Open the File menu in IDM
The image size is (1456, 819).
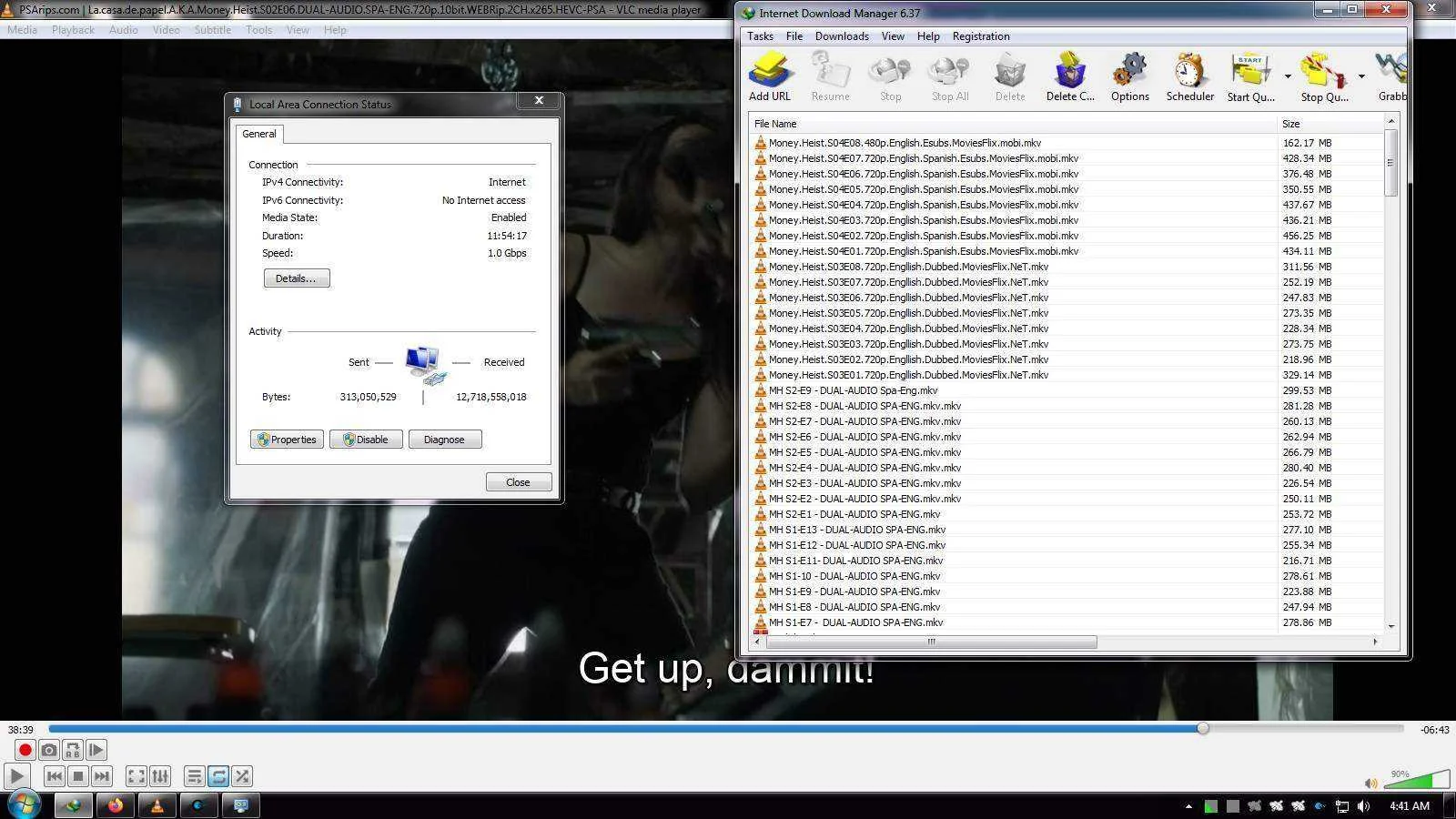(x=794, y=36)
